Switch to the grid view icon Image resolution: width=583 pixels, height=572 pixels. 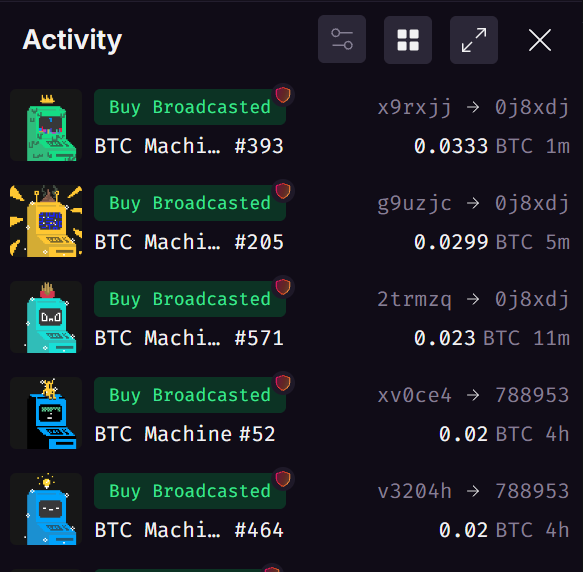point(408,40)
